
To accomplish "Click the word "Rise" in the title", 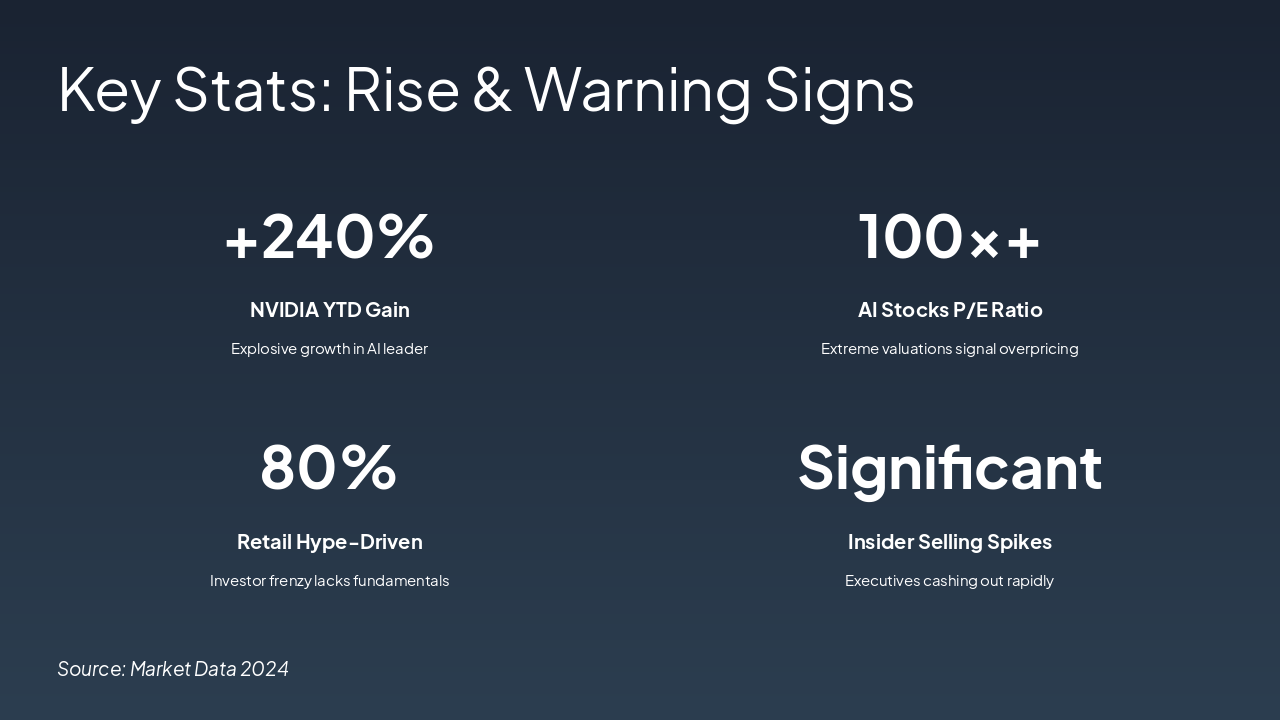I will click(402, 89).
